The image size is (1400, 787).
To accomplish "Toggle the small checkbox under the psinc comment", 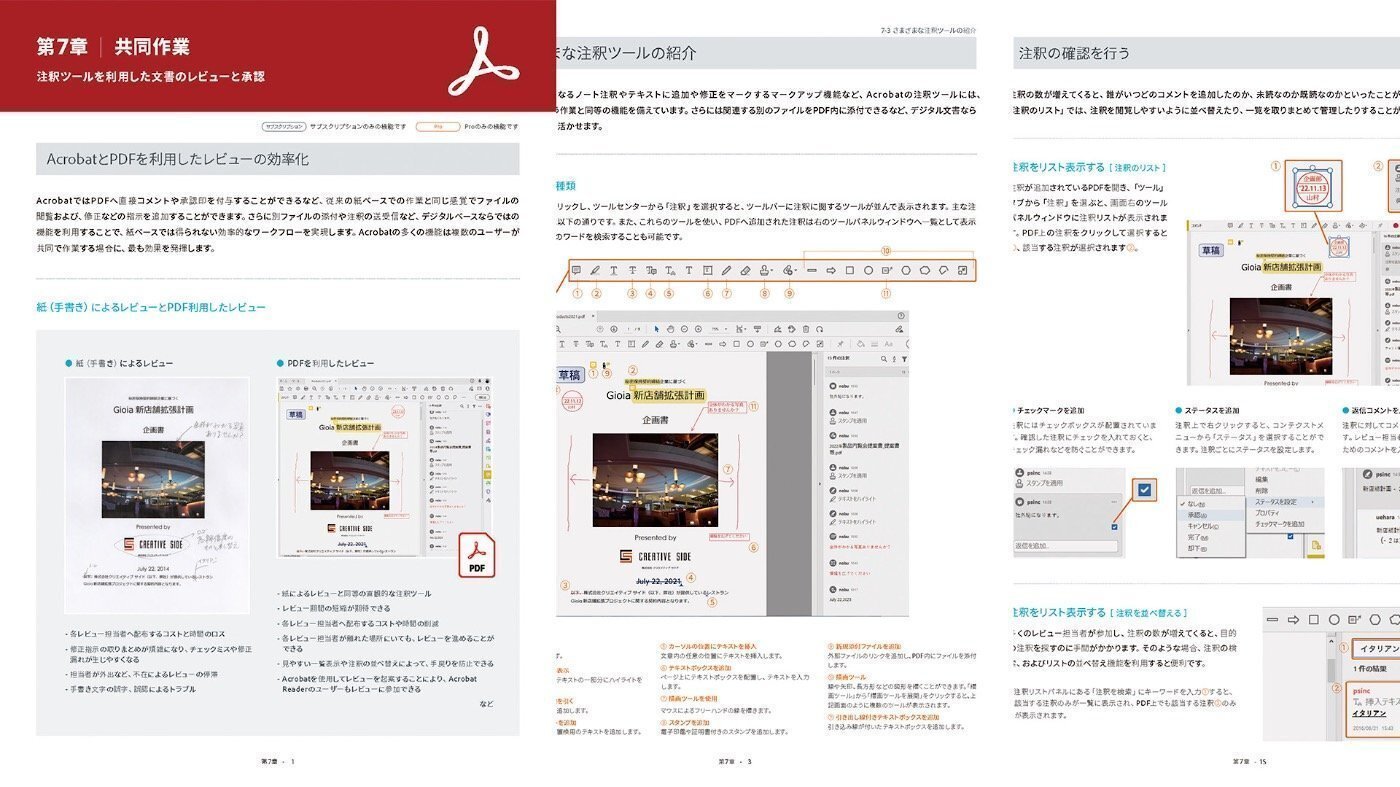I will tap(1114, 527).
